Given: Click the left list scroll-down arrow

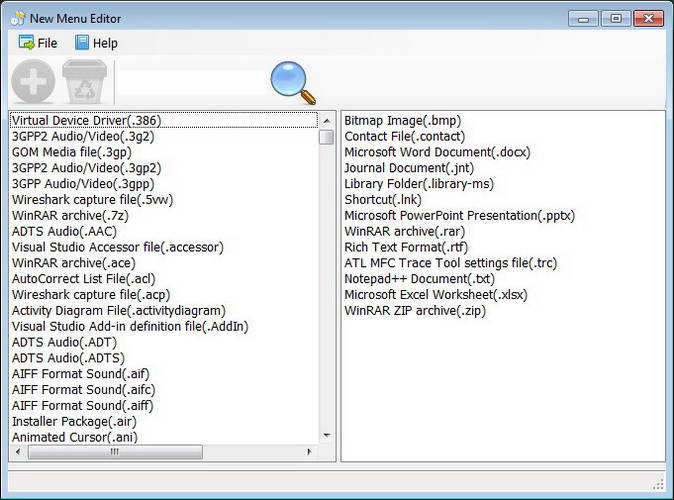Looking at the screenshot, I should tap(327, 435).
